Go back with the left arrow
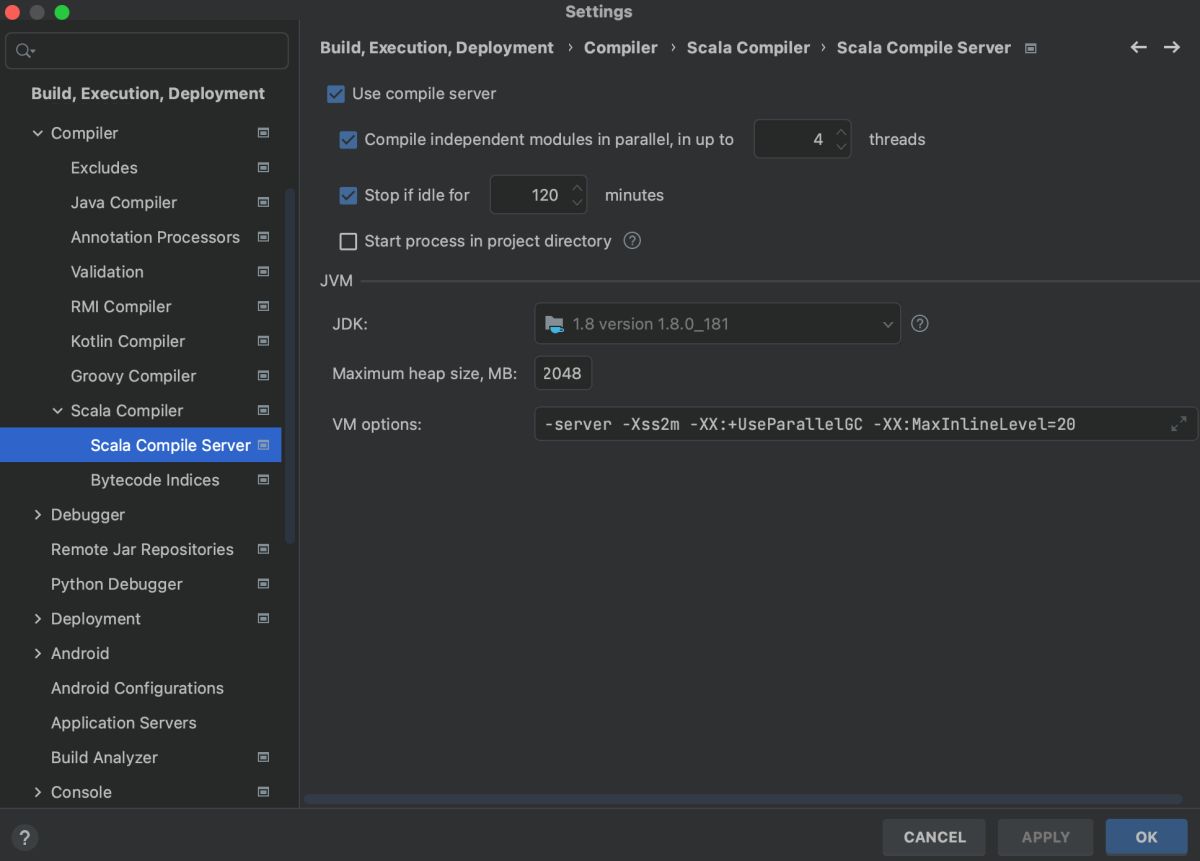1200x861 pixels. click(x=1138, y=47)
